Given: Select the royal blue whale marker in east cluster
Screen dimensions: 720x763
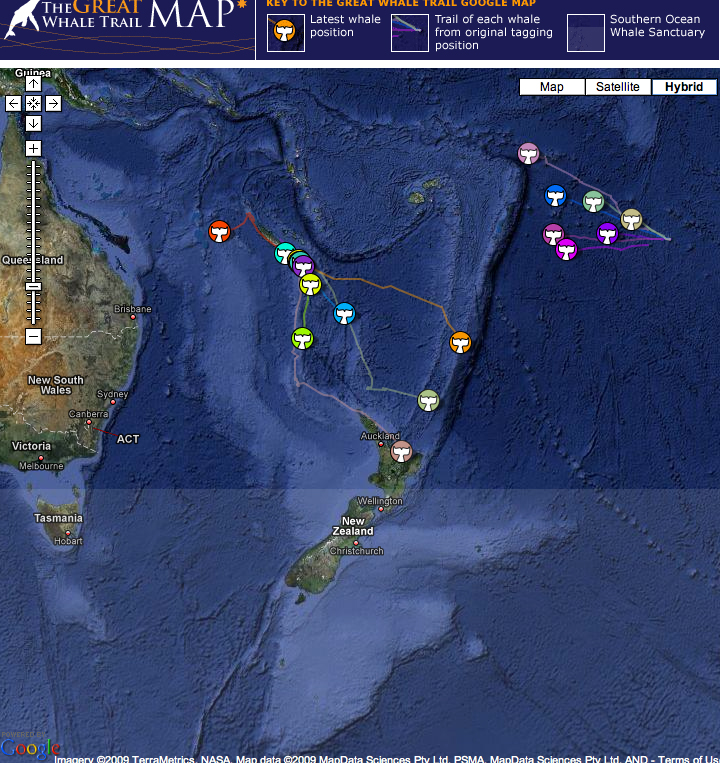Looking at the screenshot, I should click(x=556, y=196).
